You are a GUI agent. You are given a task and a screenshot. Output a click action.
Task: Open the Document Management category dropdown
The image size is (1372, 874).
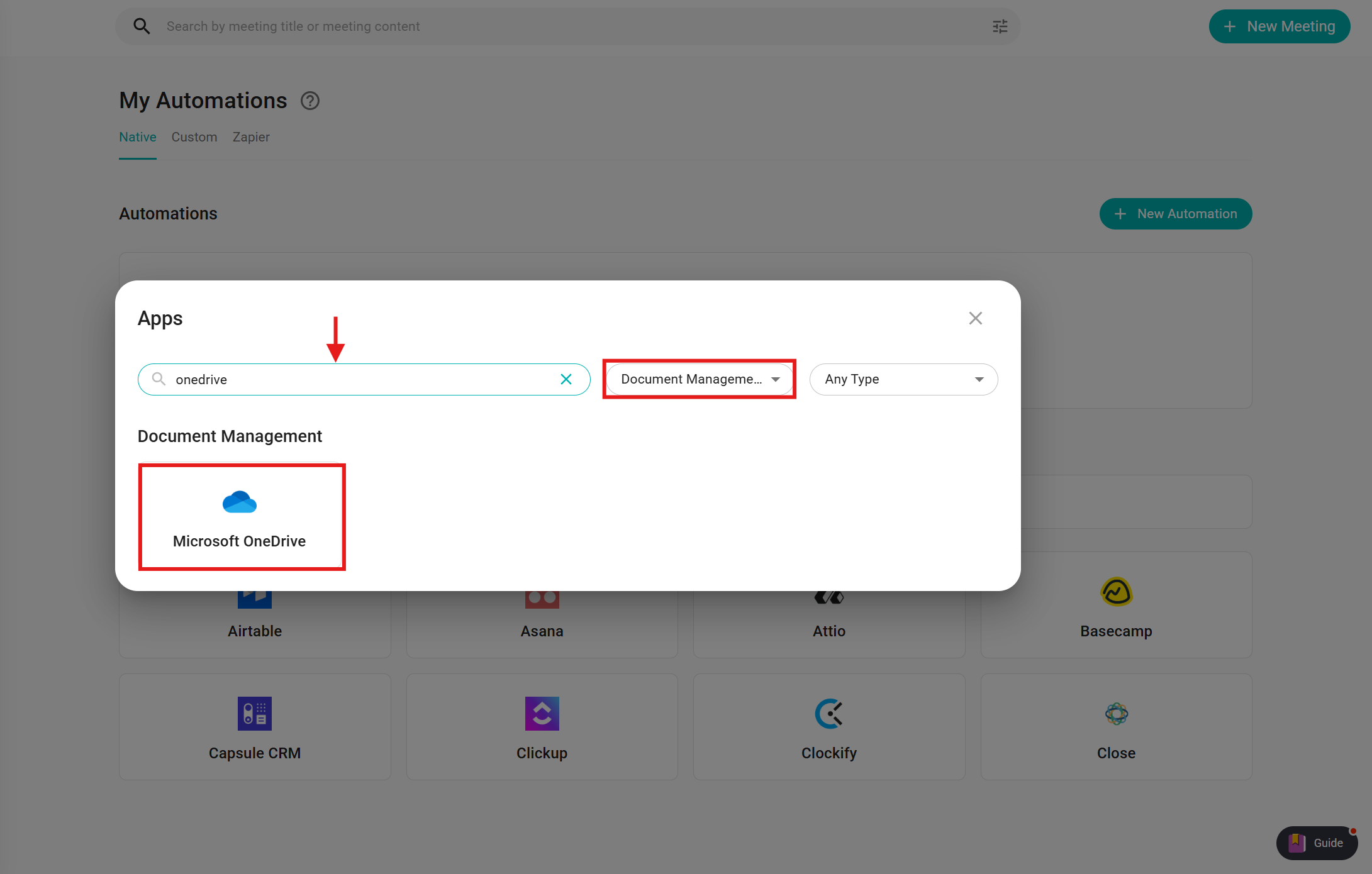coord(699,379)
